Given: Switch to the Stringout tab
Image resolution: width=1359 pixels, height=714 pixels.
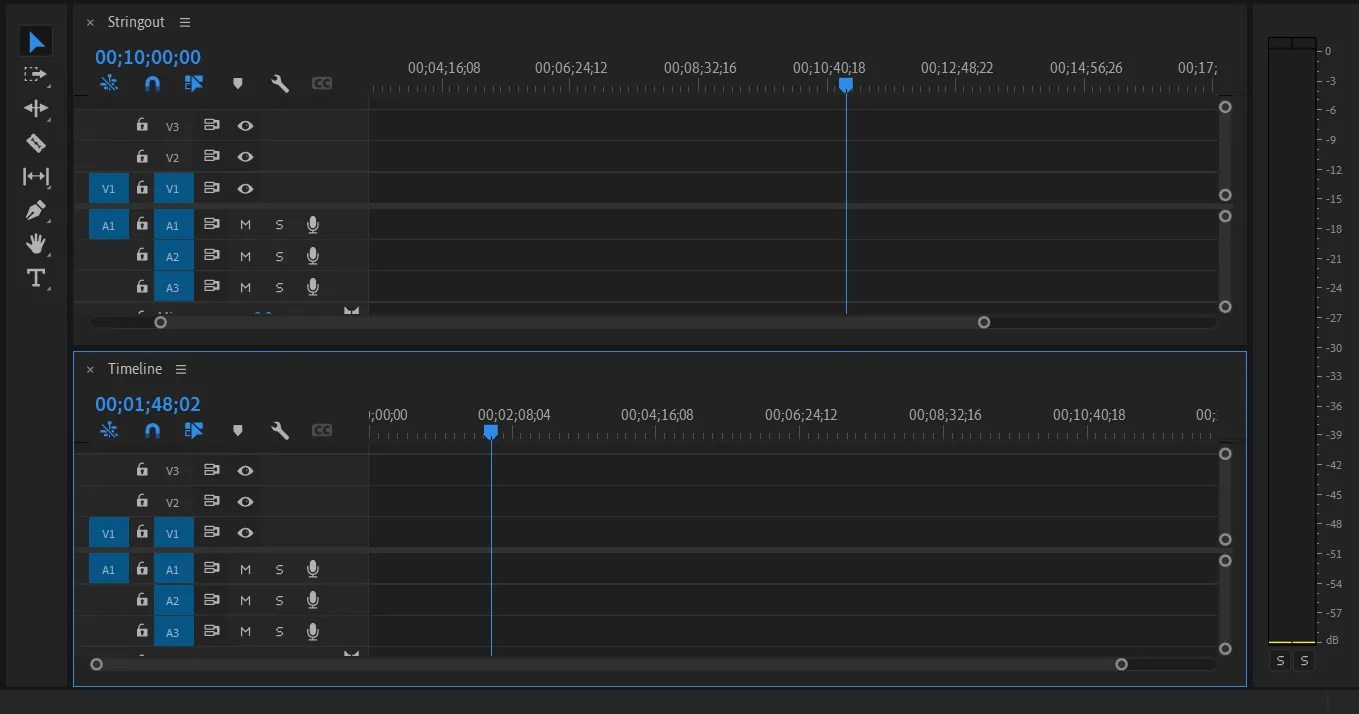Looking at the screenshot, I should point(136,21).
